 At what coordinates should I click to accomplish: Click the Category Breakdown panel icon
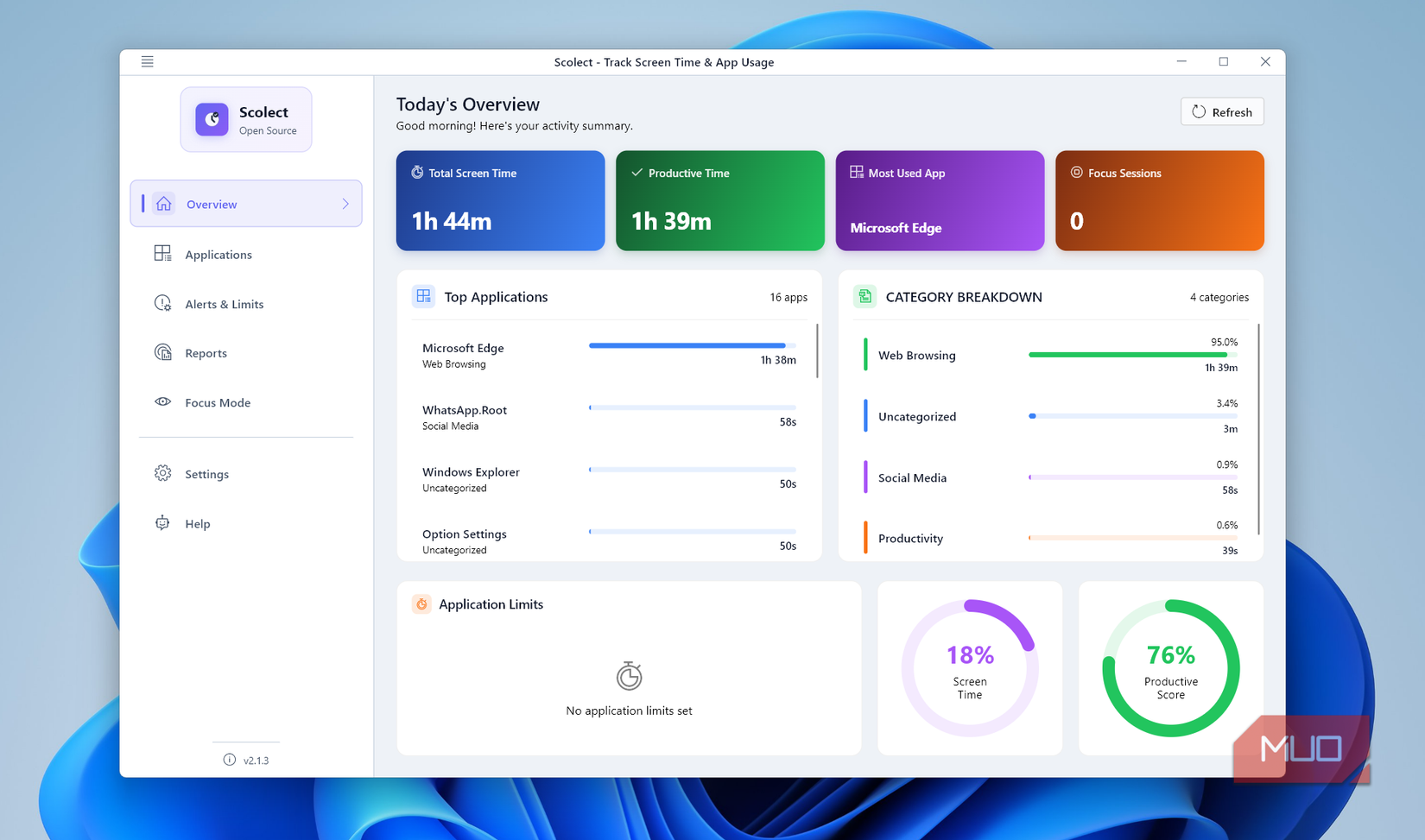click(x=864, y=296)
